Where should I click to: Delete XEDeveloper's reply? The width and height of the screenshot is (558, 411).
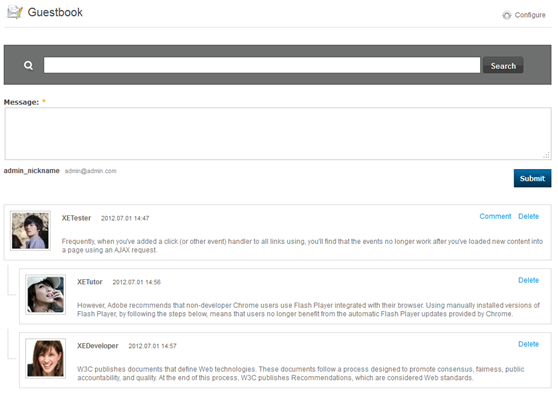click(x=528, y=344)
